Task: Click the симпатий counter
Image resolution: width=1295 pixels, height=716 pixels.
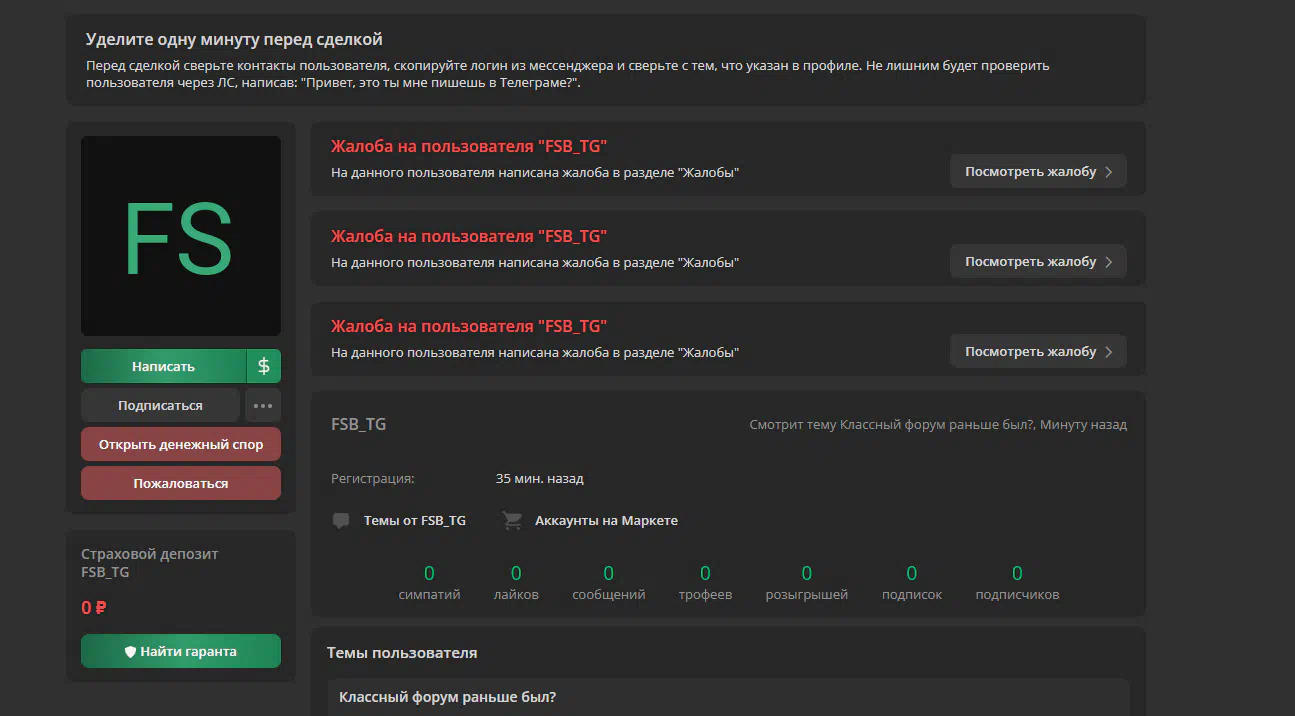Action: [429, 583]
